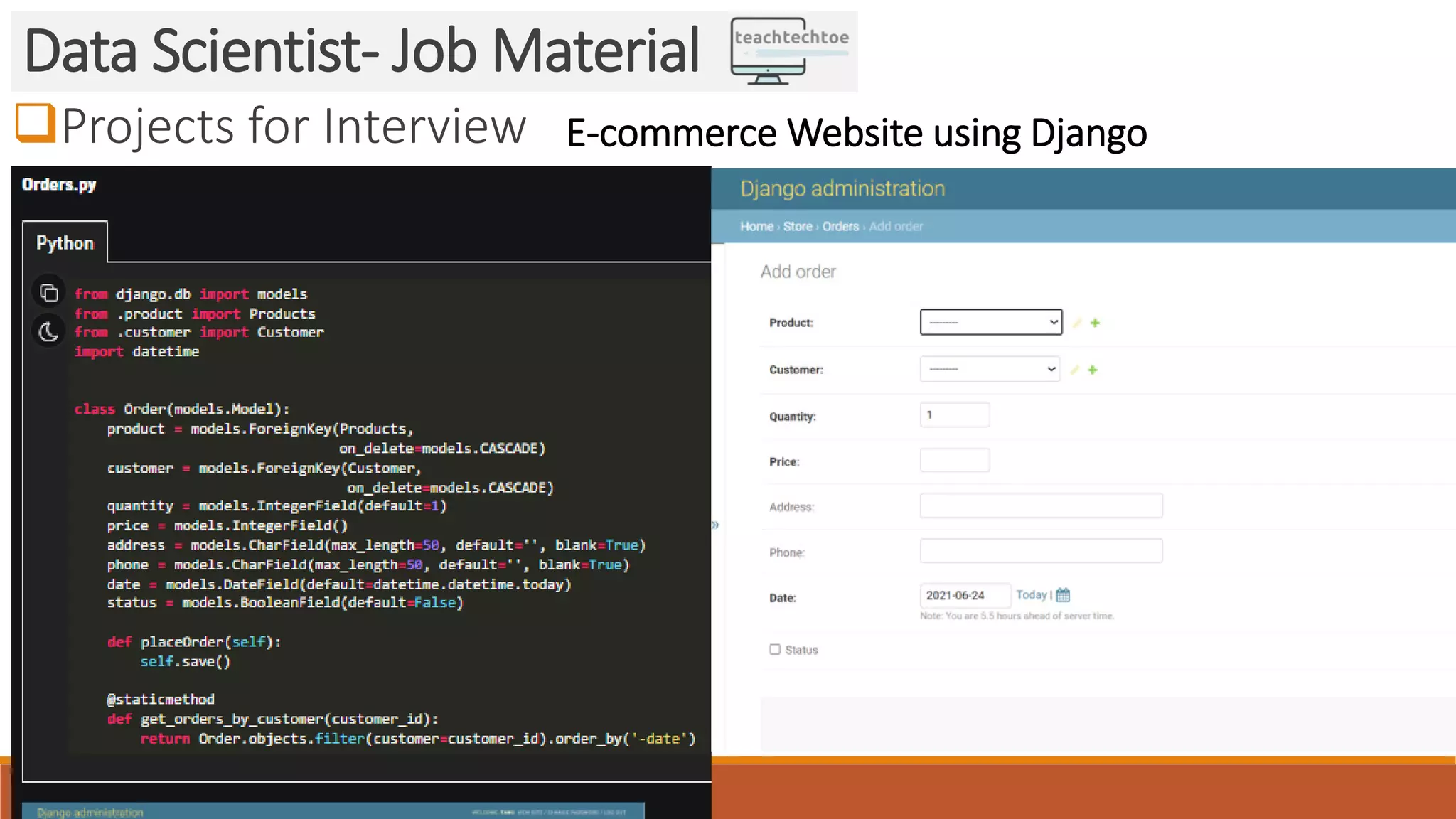Image resolution: width=1456 pixels, height=819 pixels.
Task: Collapse sidebar using double arrow handle
Action: [x=715, y=525]
